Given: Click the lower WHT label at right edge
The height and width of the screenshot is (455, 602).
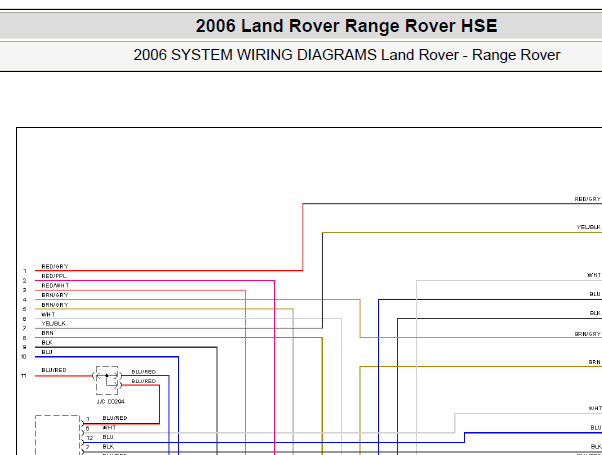Looking at the screenshot, I should [595, 409].
